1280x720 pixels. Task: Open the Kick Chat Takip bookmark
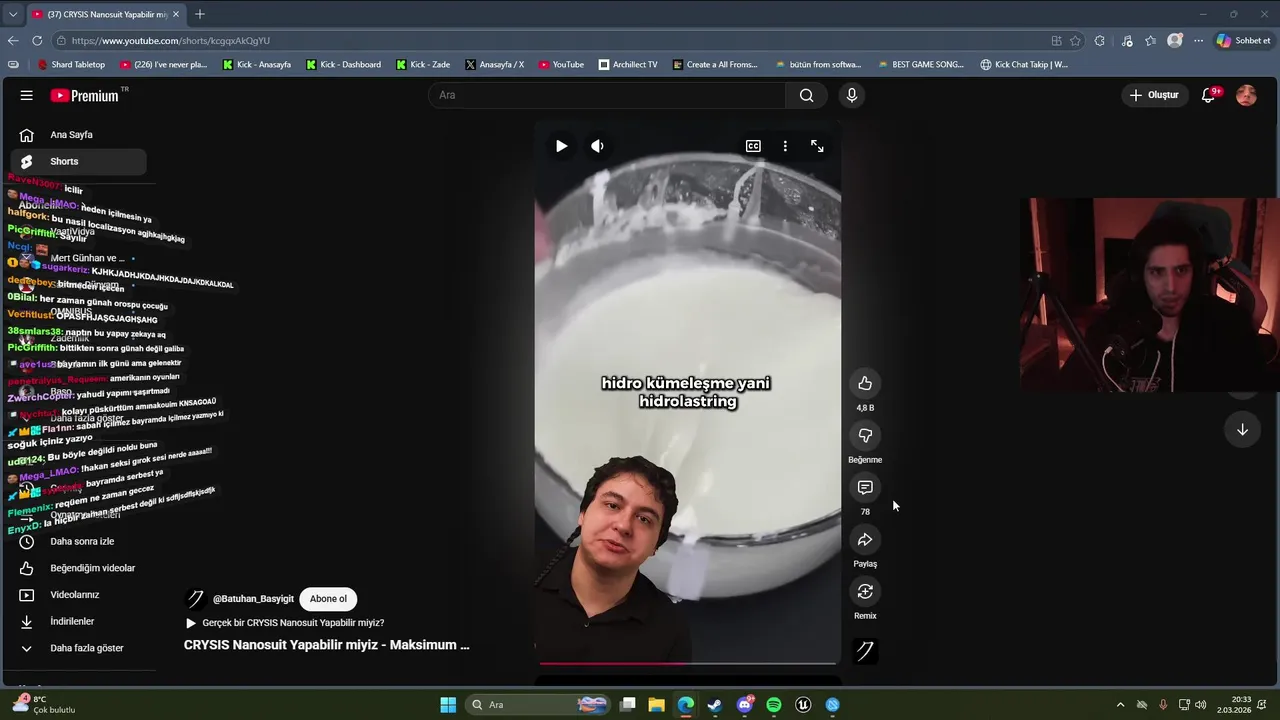[1024, 64]
